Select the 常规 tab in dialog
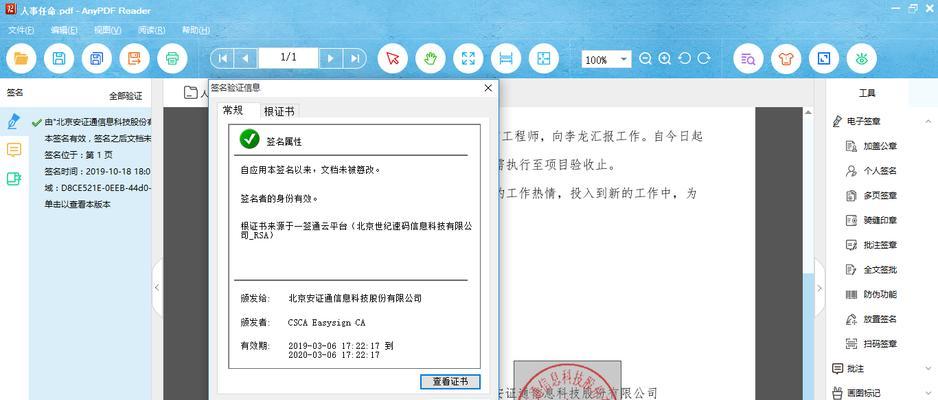The width and height of the screenshot is (938, 400). [233, 111]
